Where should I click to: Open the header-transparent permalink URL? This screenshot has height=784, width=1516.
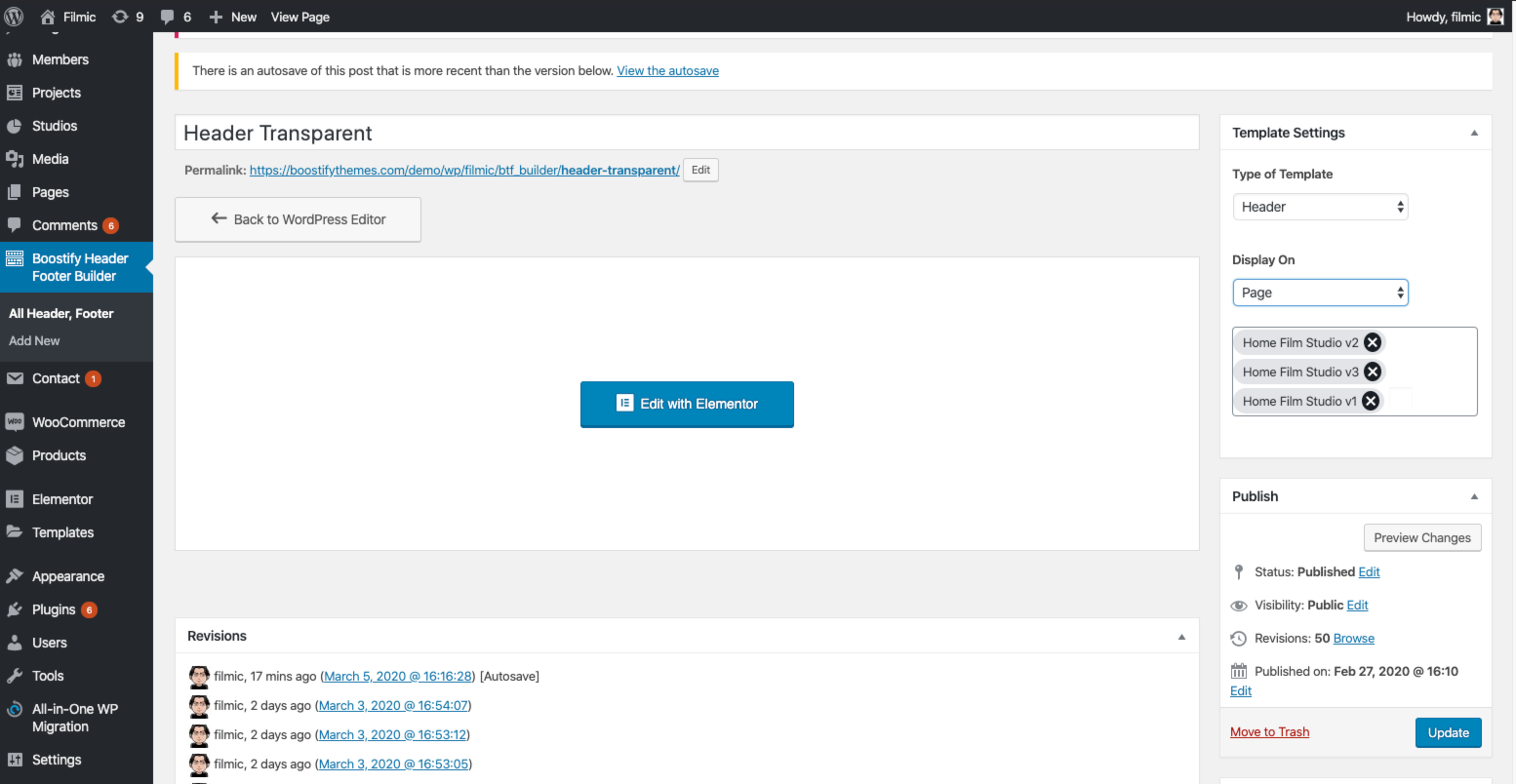tap(464, 170)
